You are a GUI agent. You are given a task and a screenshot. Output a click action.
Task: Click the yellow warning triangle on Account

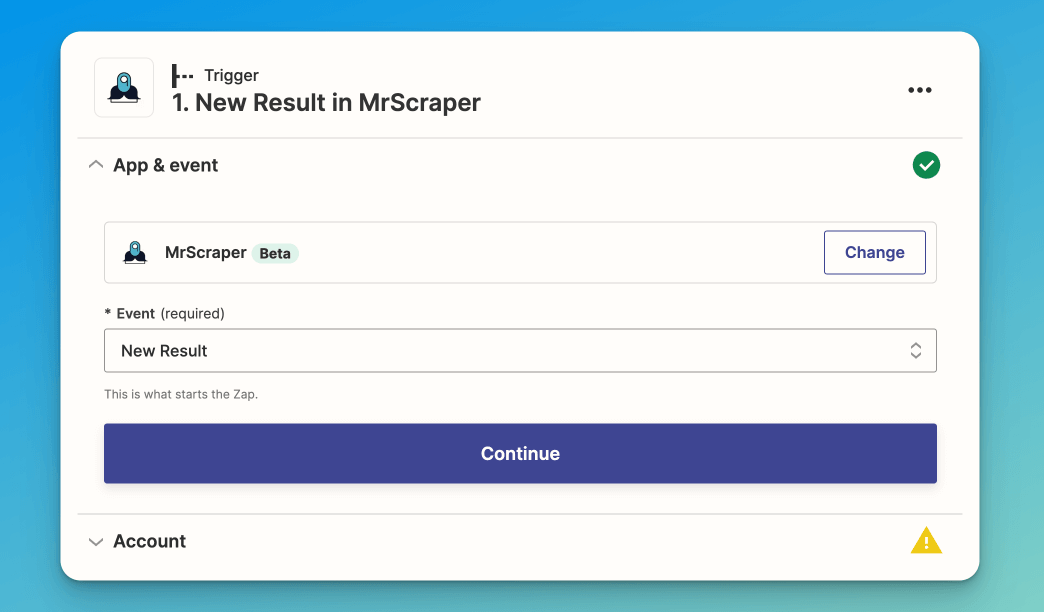tap(926, 540)
